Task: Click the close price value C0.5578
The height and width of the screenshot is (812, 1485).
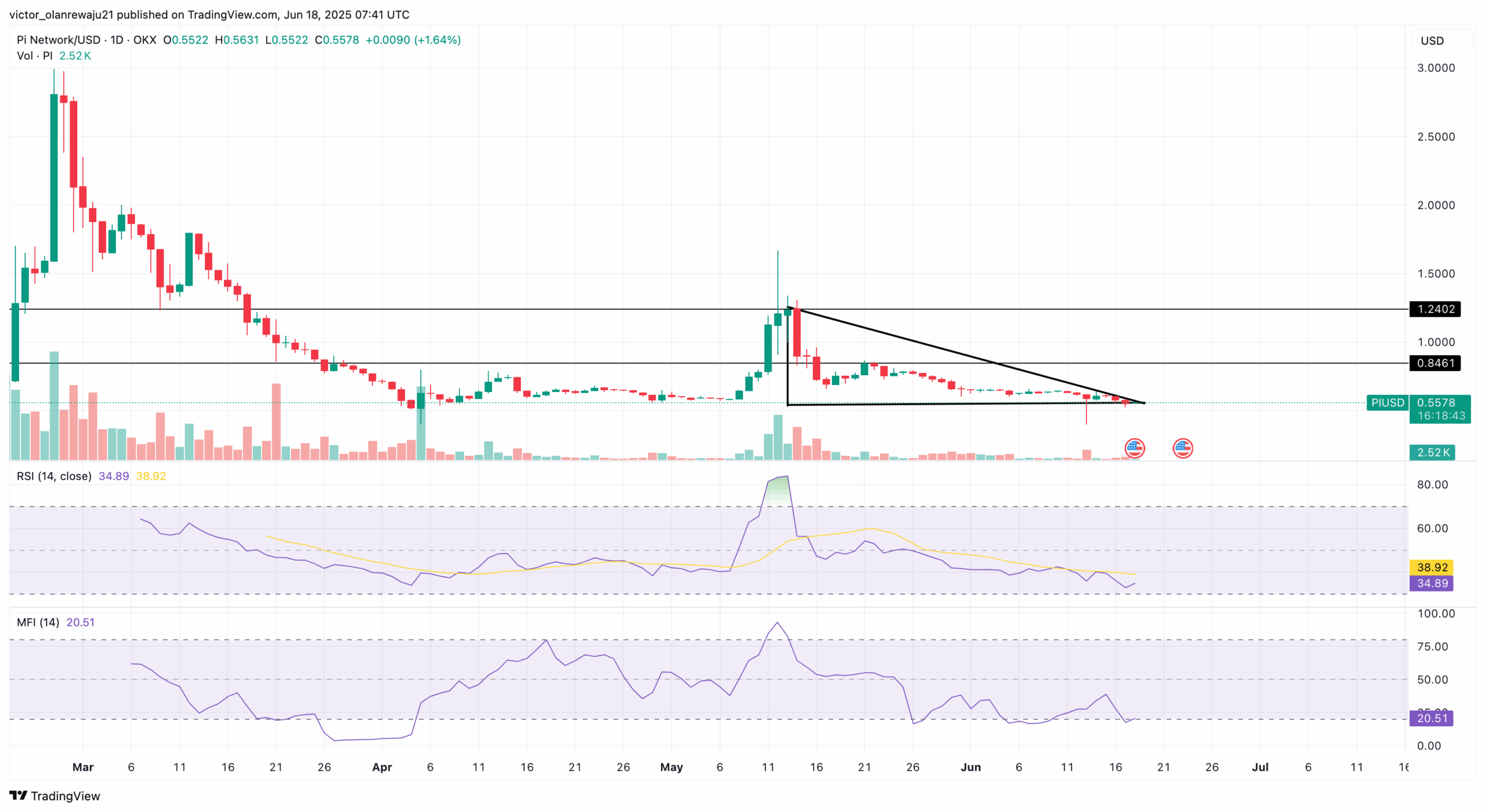Action: coord(337,40)
